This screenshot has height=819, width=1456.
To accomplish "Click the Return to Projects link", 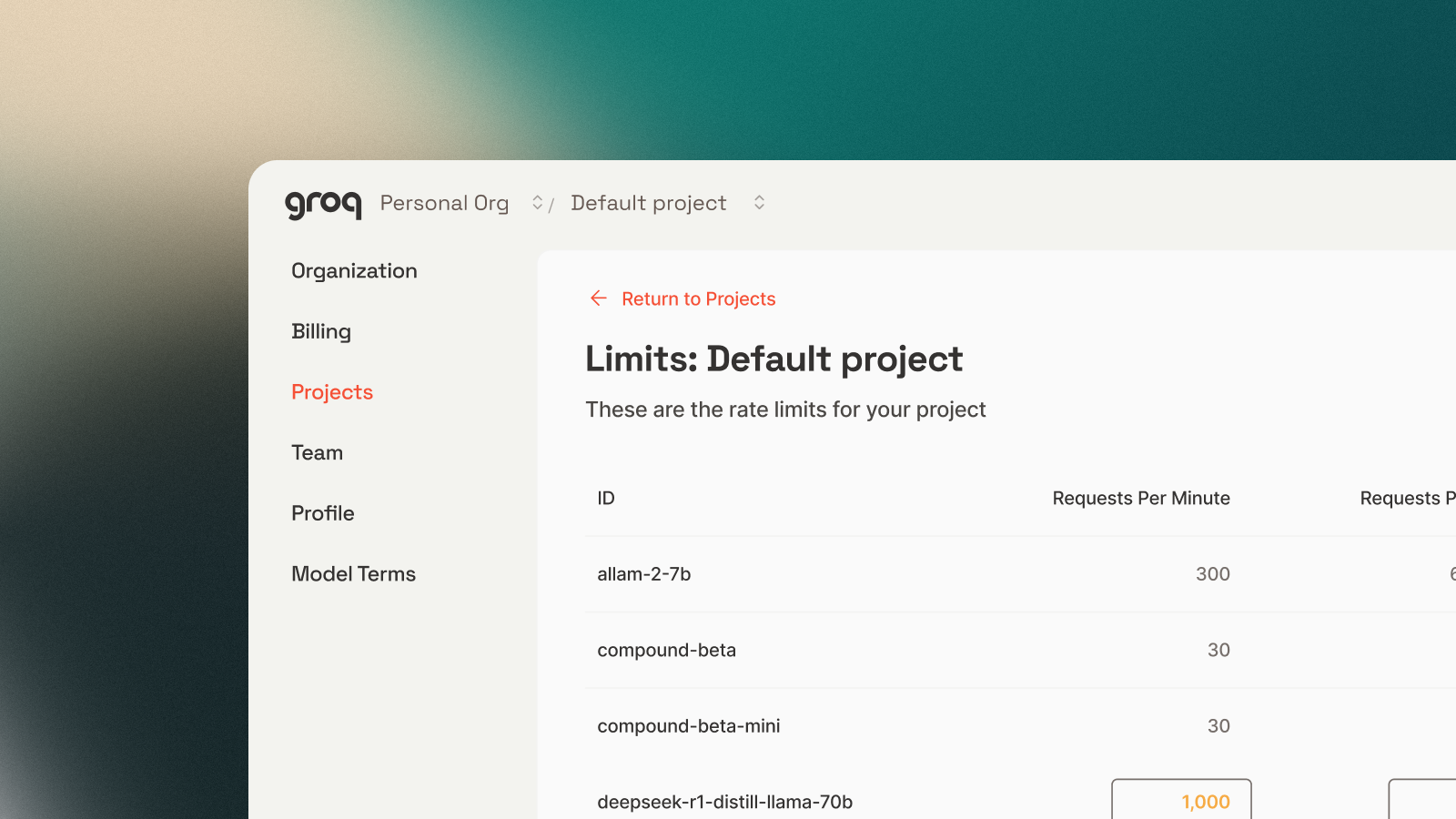I will [699, 298].
